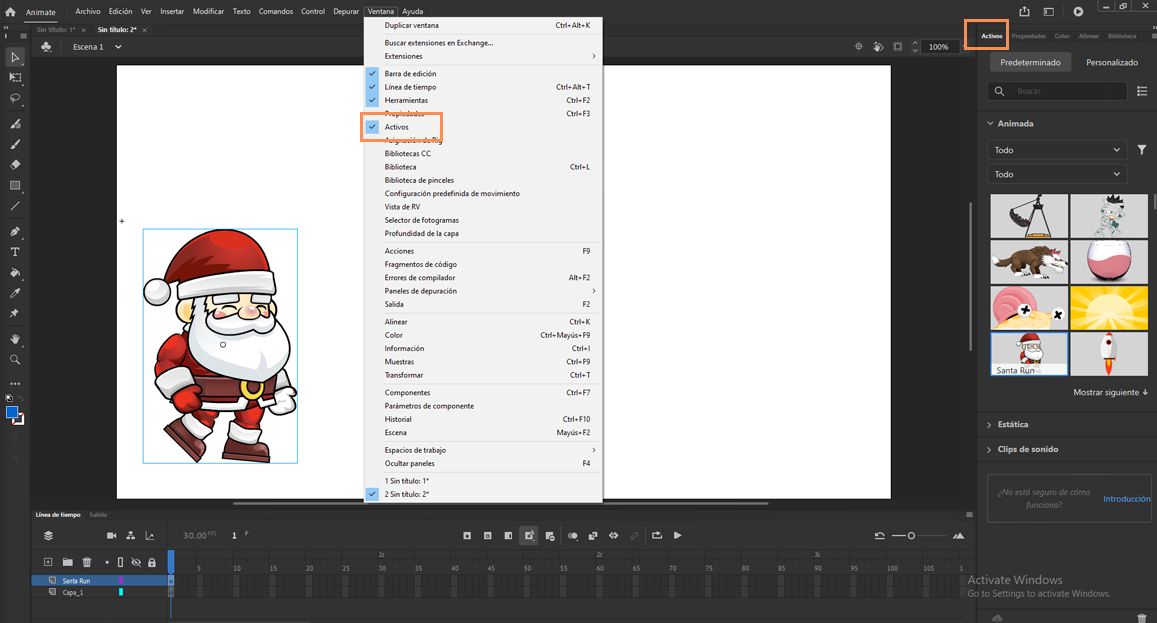This screenshot has width=1157, height=623.
Task: Click the Test Movie play icon at top right
Action: tap(1078, 11)
